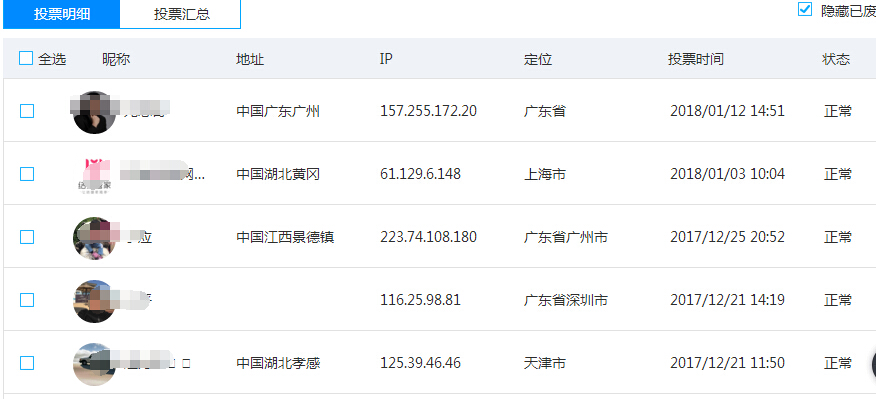
Task: Open avatar of the 中国江西景德镇 voter
Action: click(94, 238)
